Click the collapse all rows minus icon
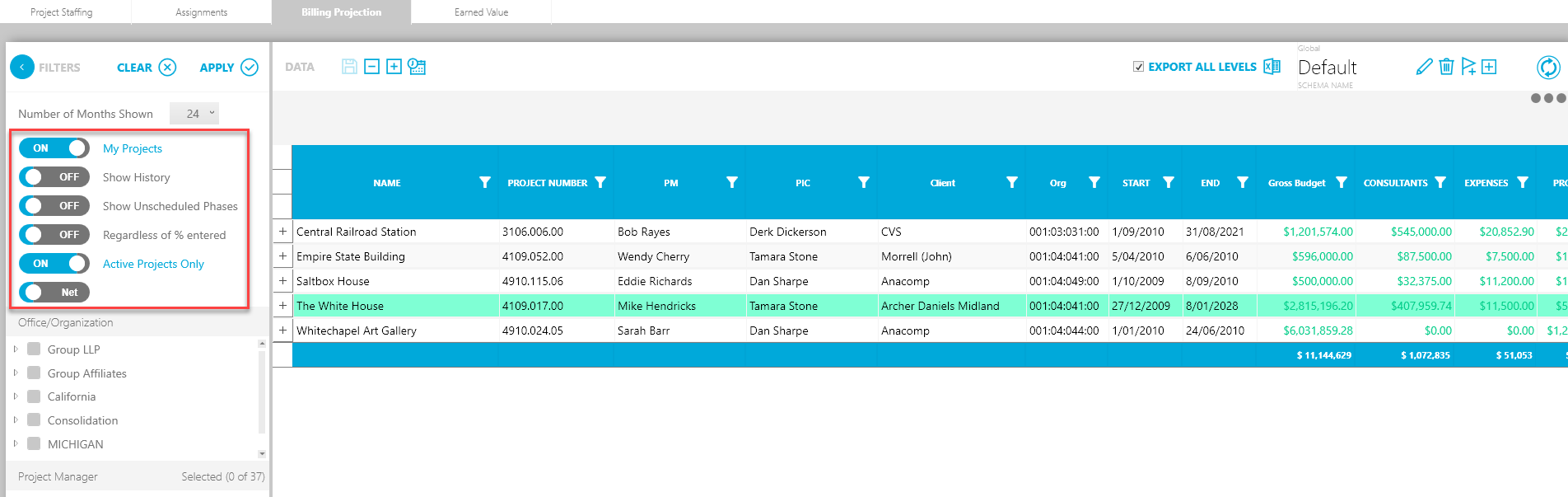The image size is (1568, 497). pyautogui.click(x=372, y=67)
